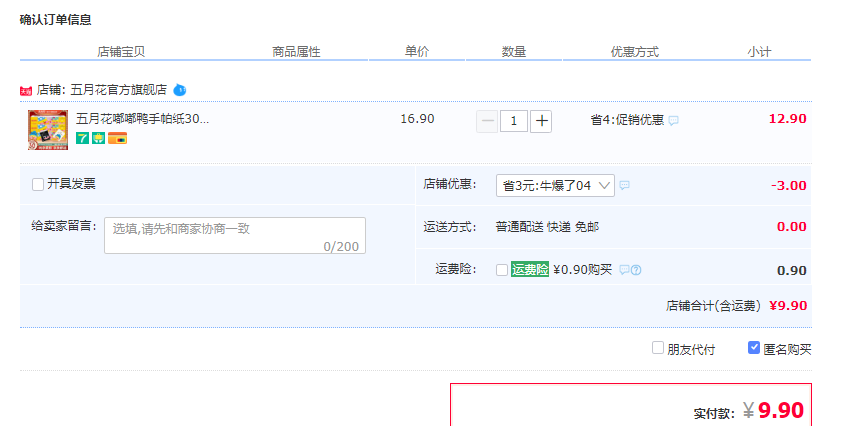
Task: Click the 单价 column header
Action: pos(417,51)
